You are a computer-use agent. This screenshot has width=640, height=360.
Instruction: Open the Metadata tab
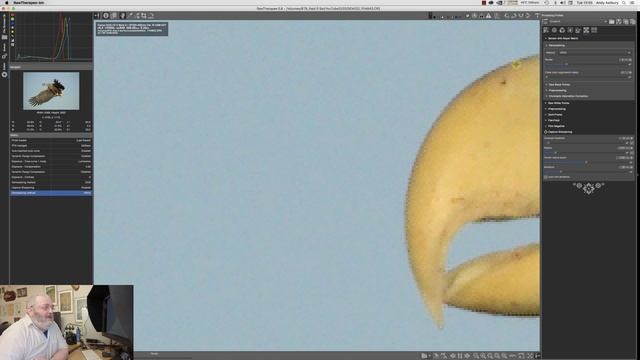[x=594, y=30]
